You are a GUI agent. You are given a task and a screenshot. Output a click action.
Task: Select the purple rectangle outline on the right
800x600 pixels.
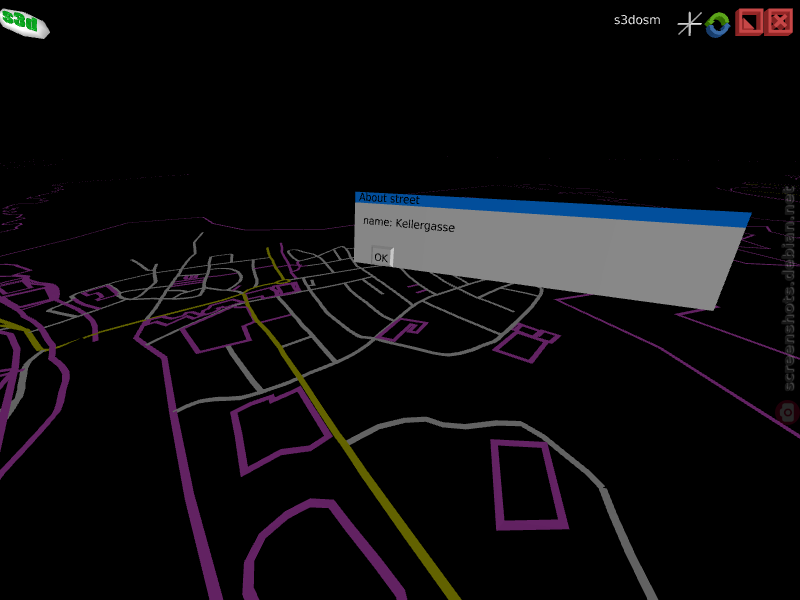click(530, 485)
